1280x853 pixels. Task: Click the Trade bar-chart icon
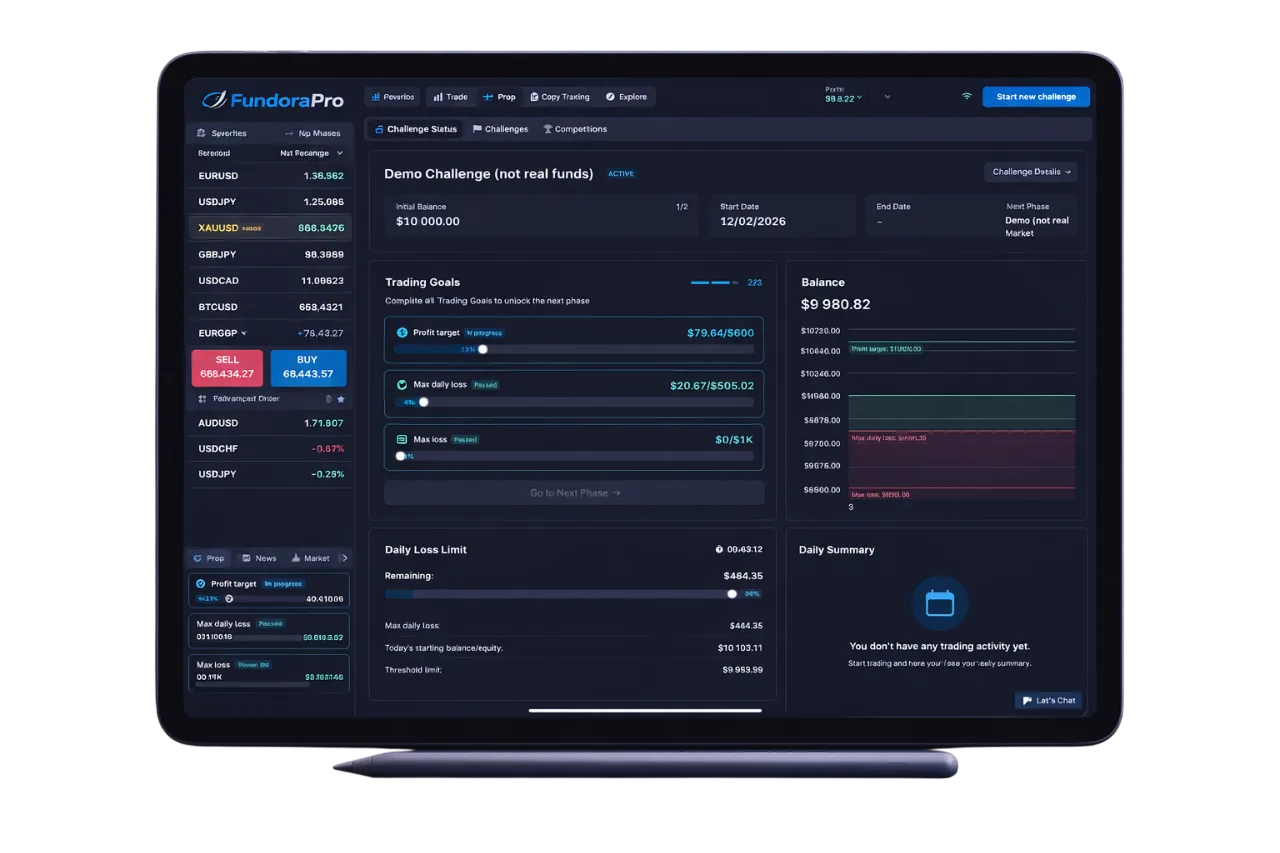point(438,97)
